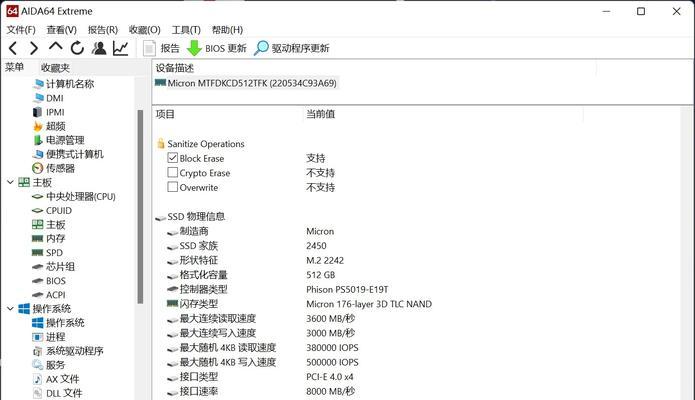Open the graph chart icon in toolbar
This screenshot has height=400, width=695.
(x=121, y=48)
